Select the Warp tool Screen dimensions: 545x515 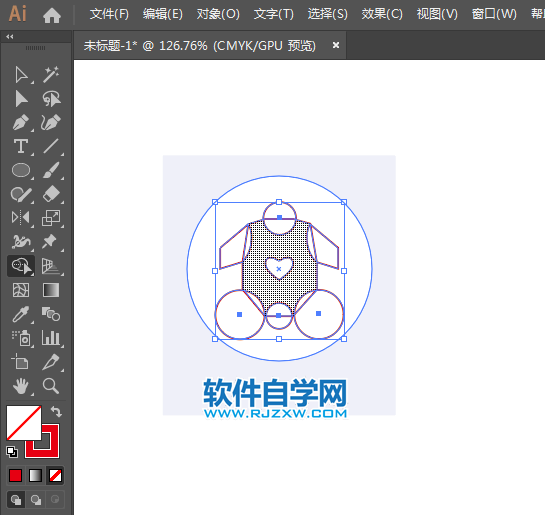[21, 241]
